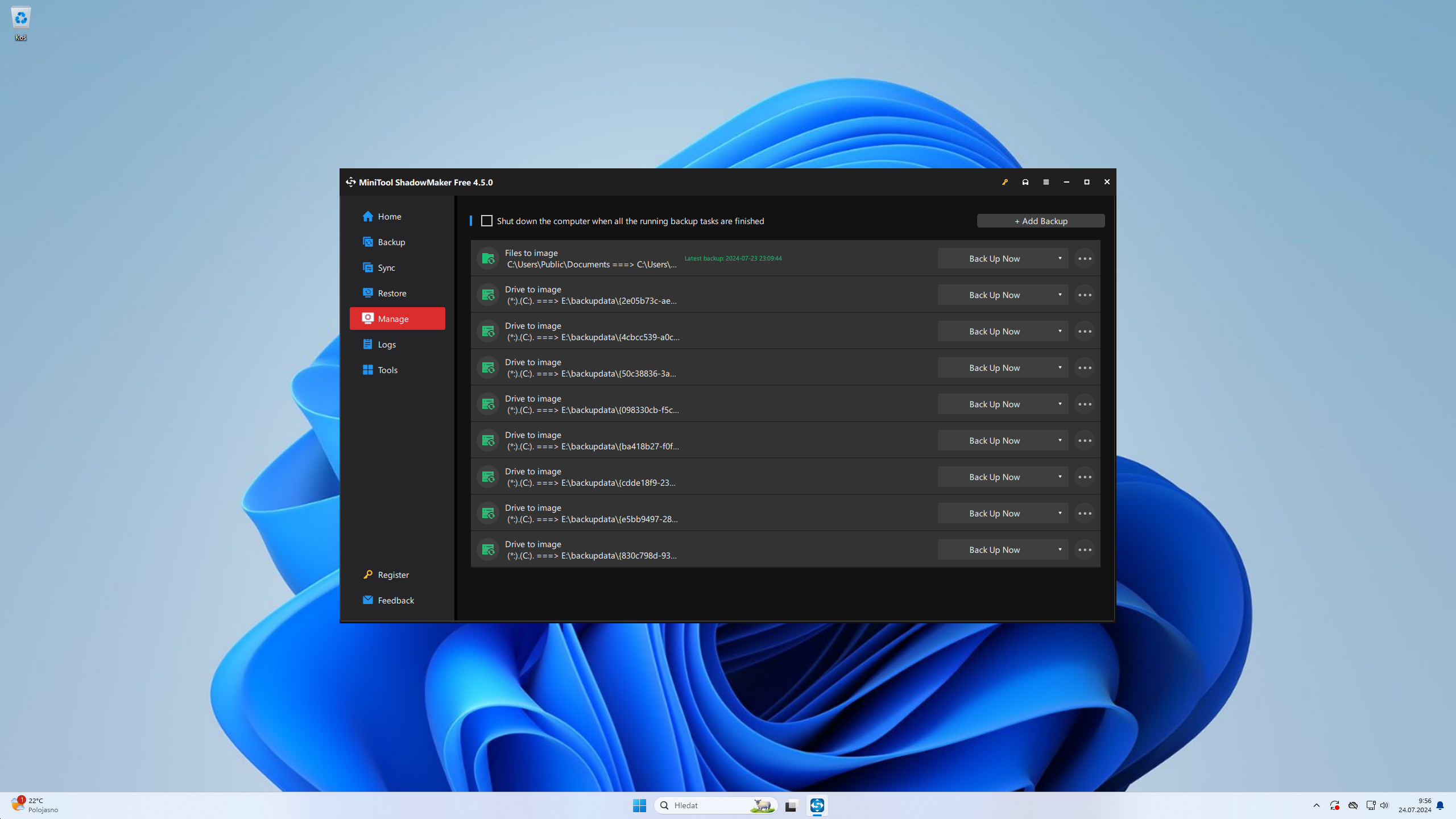The height and width of the screenshot is (819, 1456).
Task: Open three-dots menu for Files to image task
Action: pyautogui.click(x=1085, y=259)
